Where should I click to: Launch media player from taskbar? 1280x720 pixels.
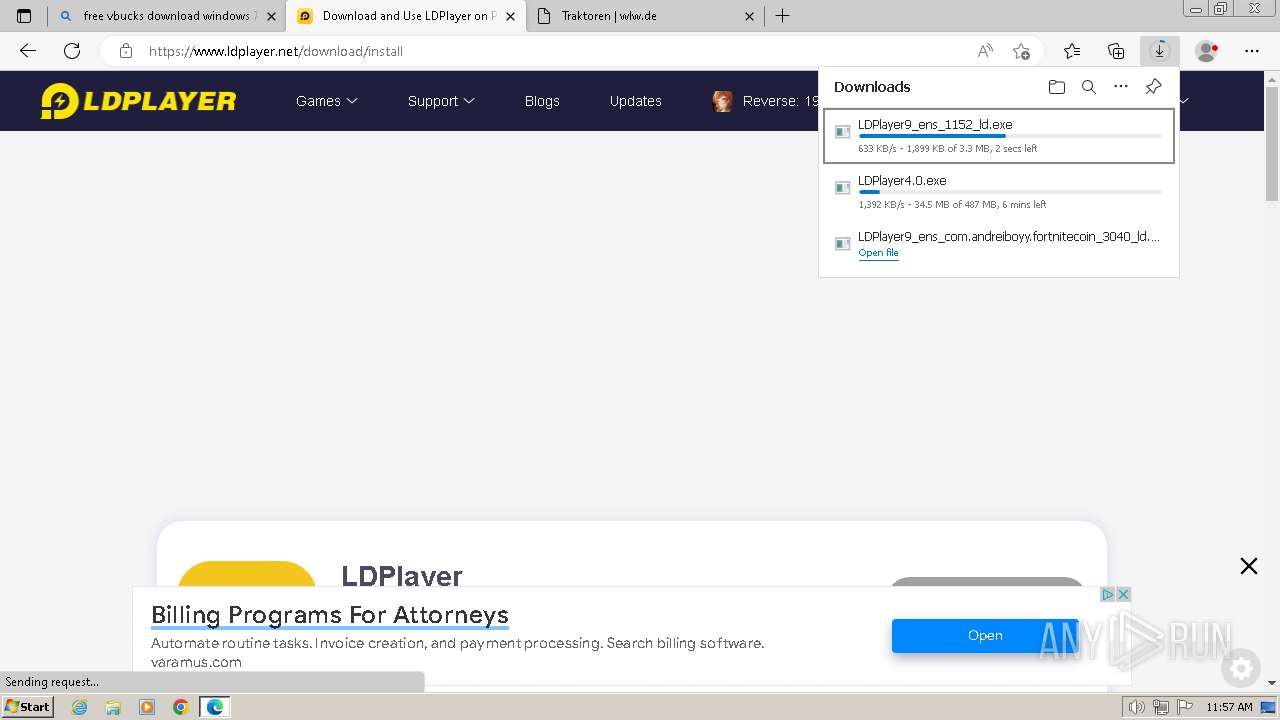tap(147, 707)
